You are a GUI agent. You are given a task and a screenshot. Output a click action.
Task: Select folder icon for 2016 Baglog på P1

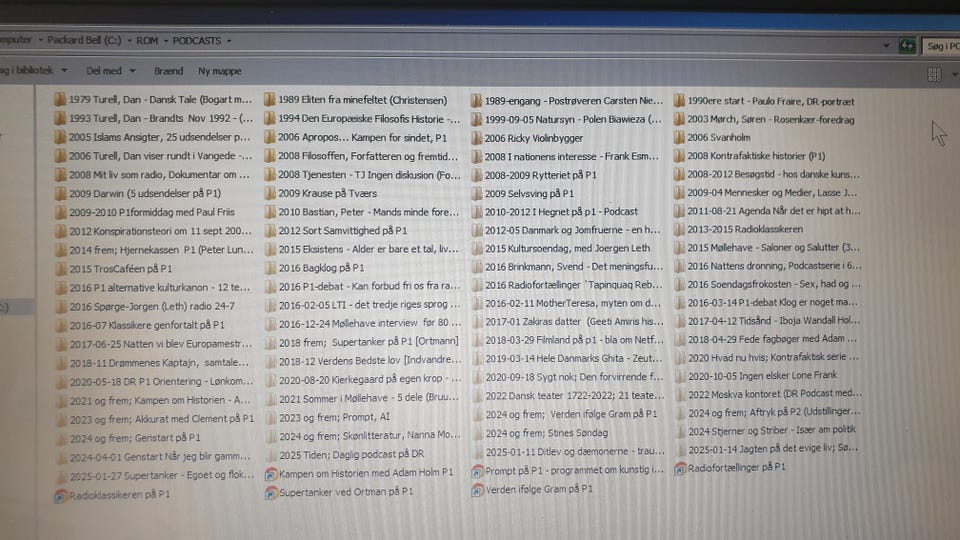point(271,268)
